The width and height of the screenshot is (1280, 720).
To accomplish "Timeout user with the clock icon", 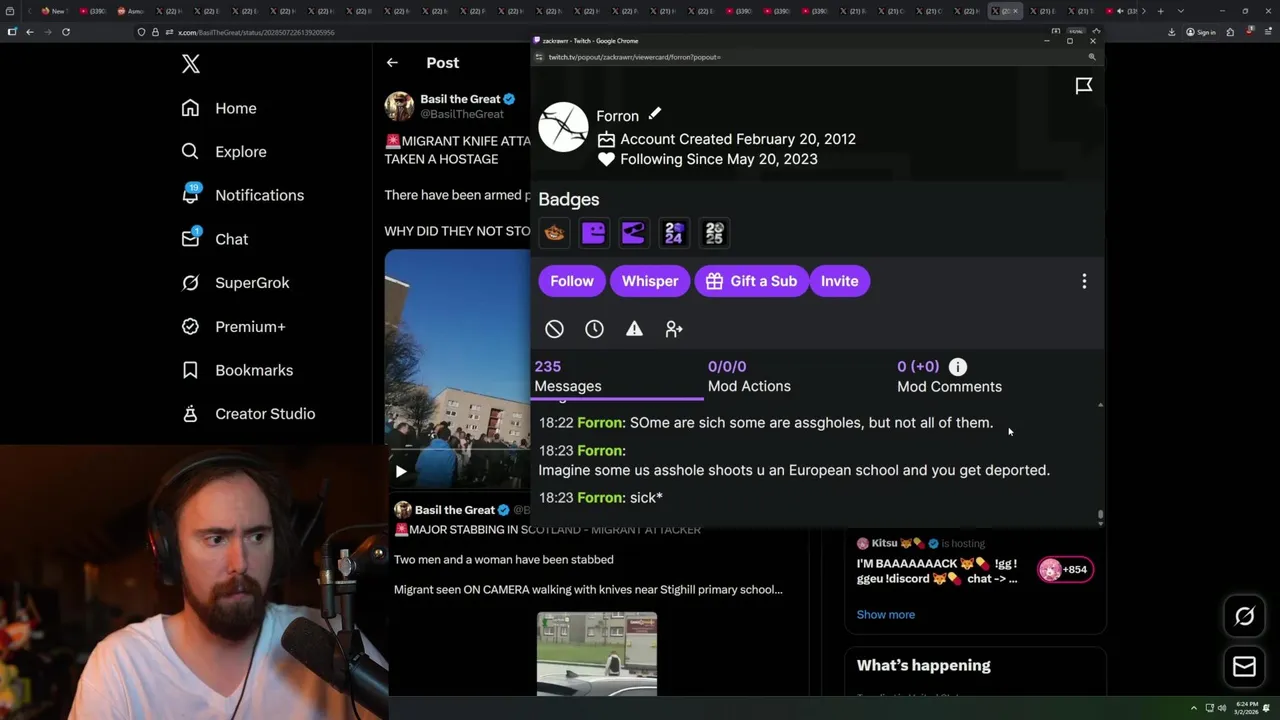I will point(594,329).
